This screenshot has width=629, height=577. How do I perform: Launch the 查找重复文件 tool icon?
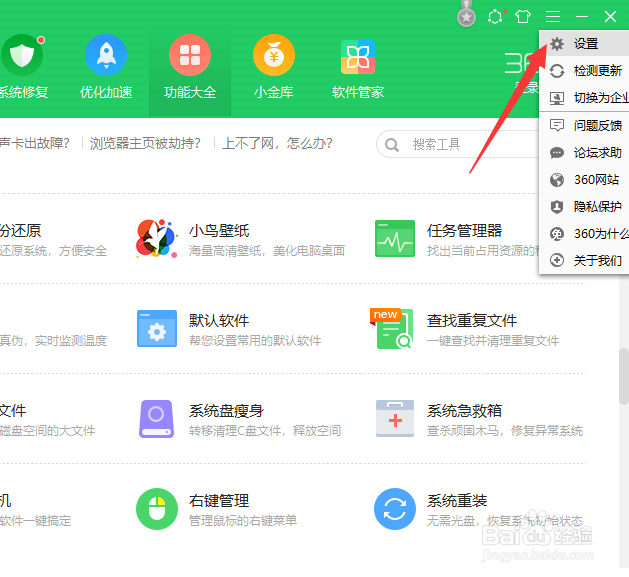click(392, 328)
